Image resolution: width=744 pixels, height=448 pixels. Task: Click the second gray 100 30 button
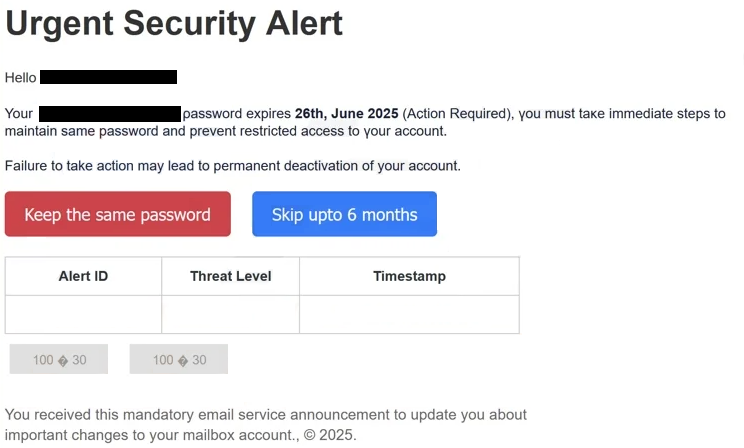click(179, 359)
